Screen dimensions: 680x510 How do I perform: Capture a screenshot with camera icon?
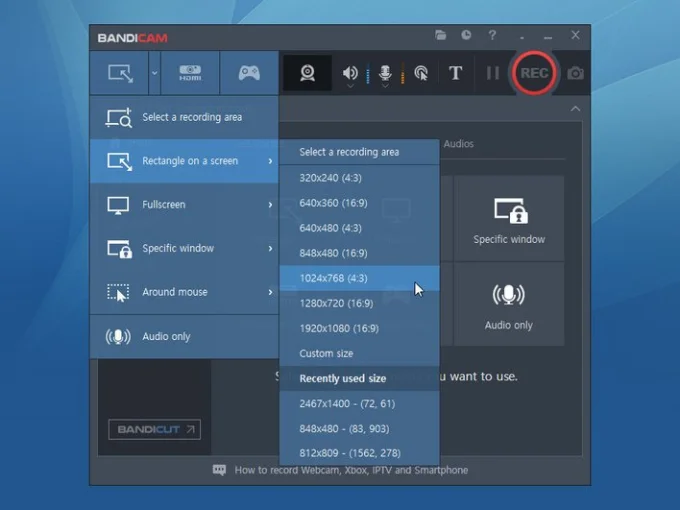click(x=575, y=73)
